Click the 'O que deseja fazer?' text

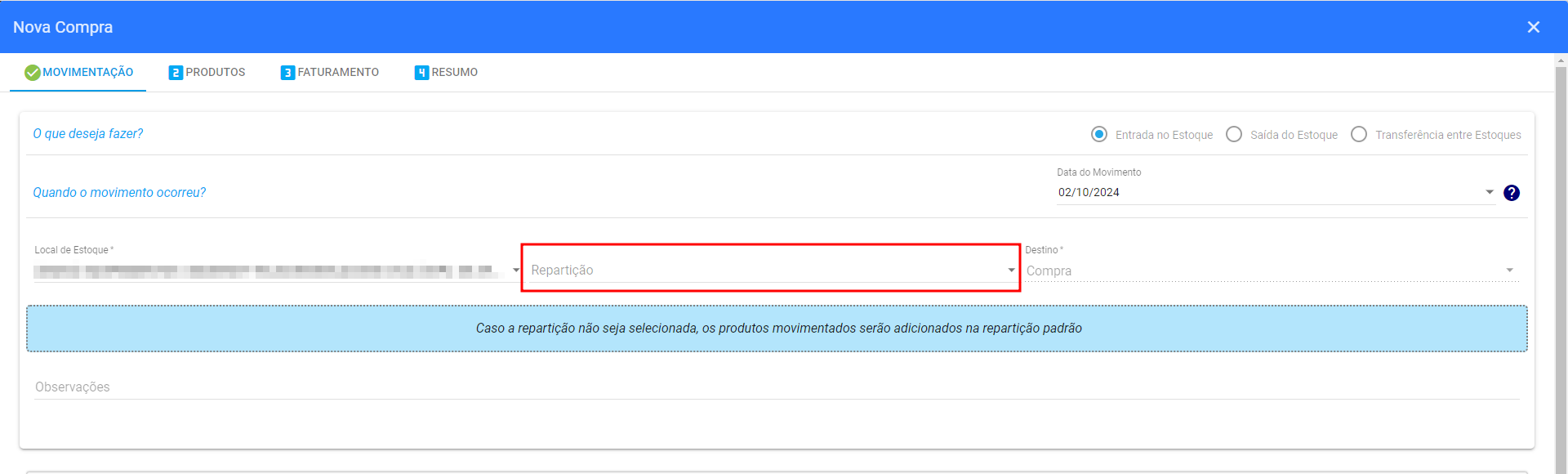tap(88, 133)
